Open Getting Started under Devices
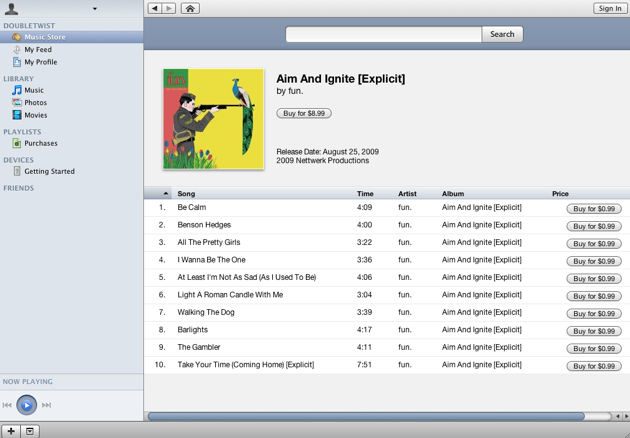Image resolution: width=630 pixels, height=438 pixels. (x=49, y=171)
